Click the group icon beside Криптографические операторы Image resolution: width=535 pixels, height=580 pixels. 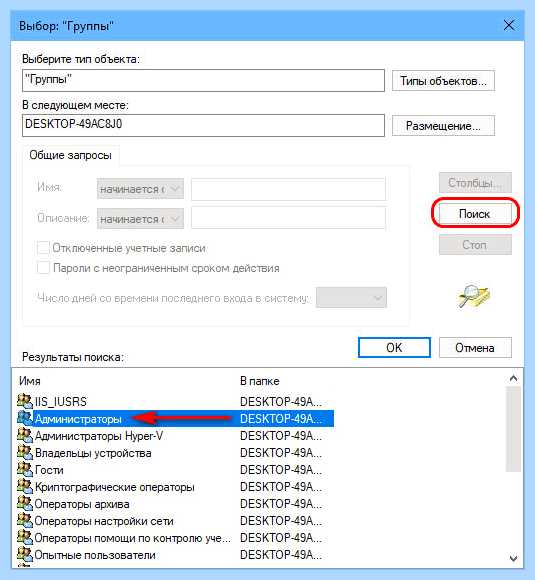pos(25,486)
